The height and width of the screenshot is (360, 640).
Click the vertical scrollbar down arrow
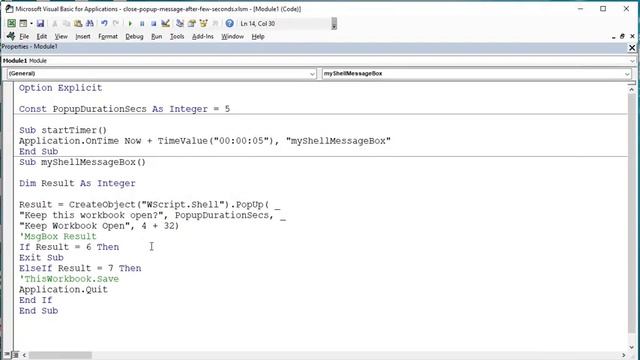[632, 347]
